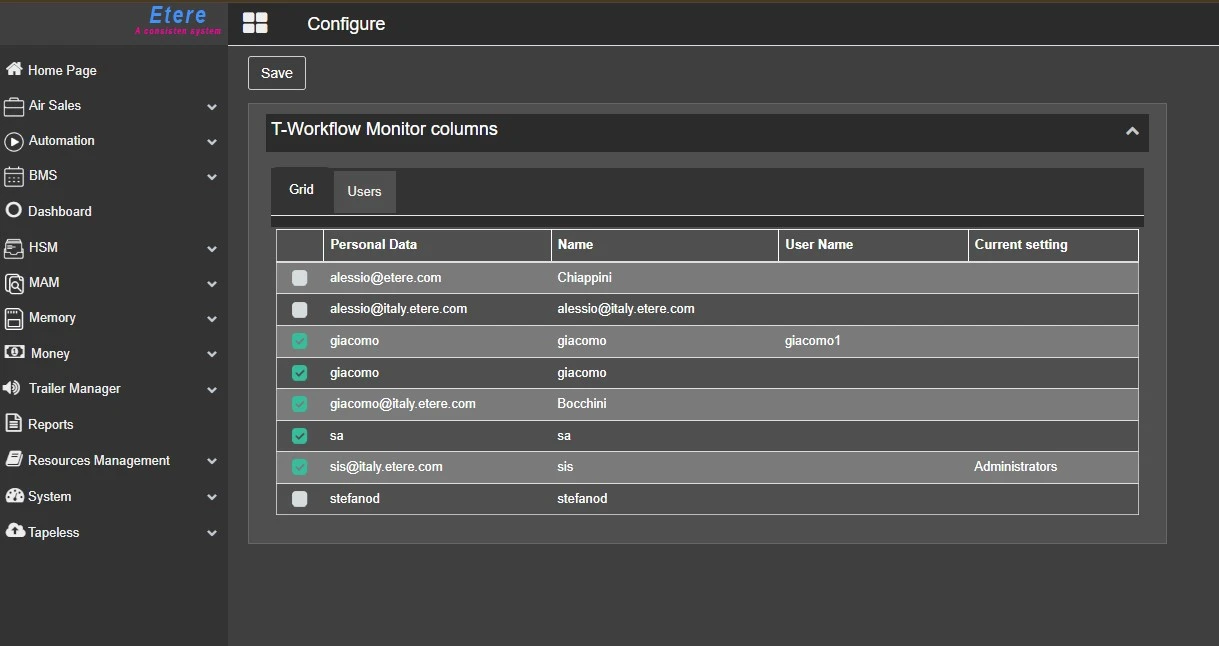Click the Tapeless cloud upload icon
This screenshot has height=646, width=1219.
[x=14, y=531]
